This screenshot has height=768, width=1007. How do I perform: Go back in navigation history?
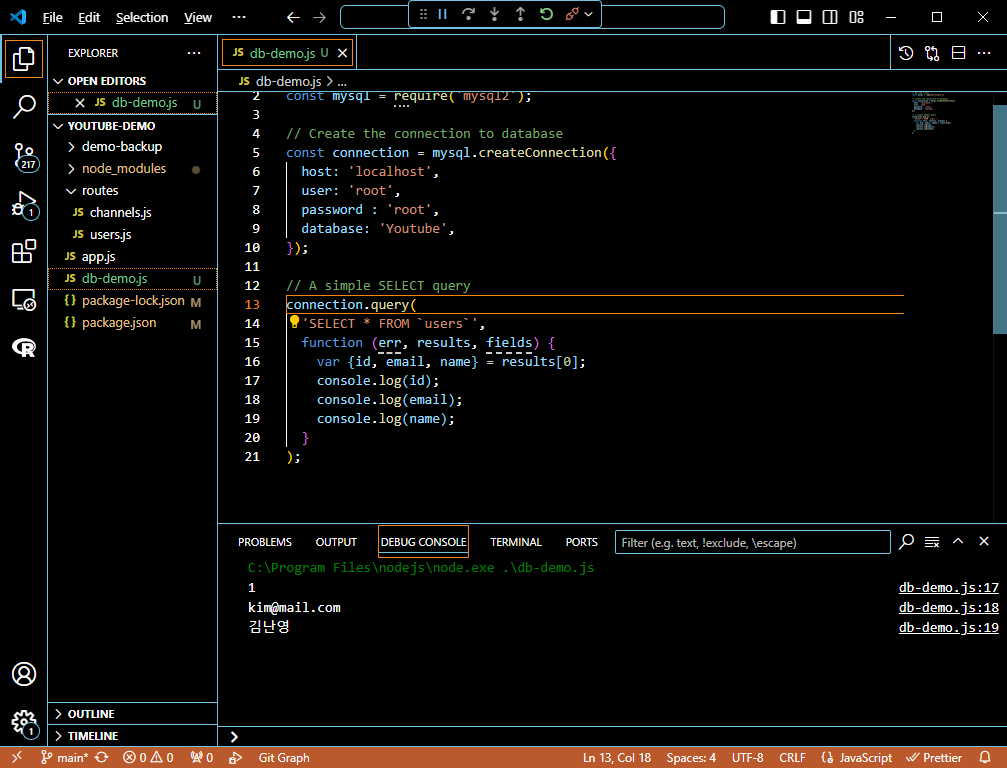293,17
